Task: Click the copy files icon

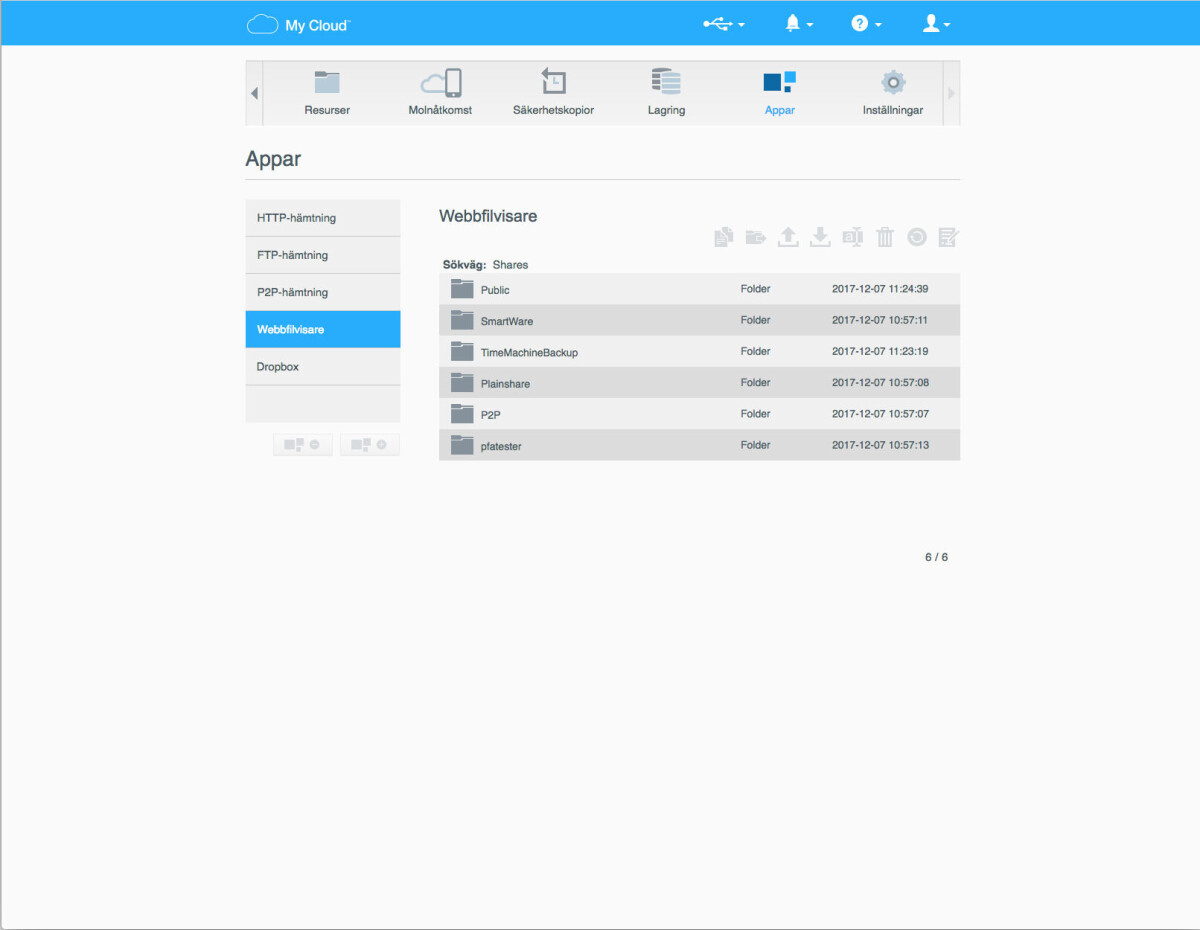Action: click(724, 237)
